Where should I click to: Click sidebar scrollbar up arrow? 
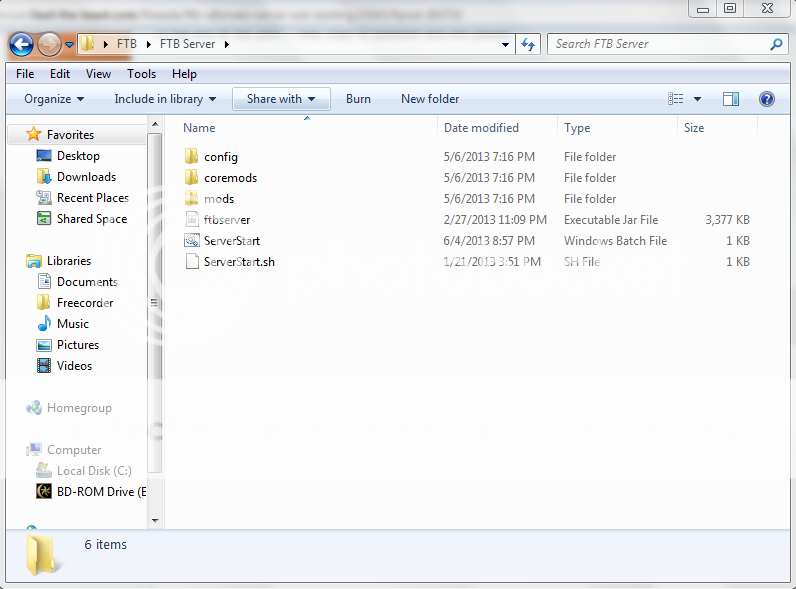[x=155, y=124]
